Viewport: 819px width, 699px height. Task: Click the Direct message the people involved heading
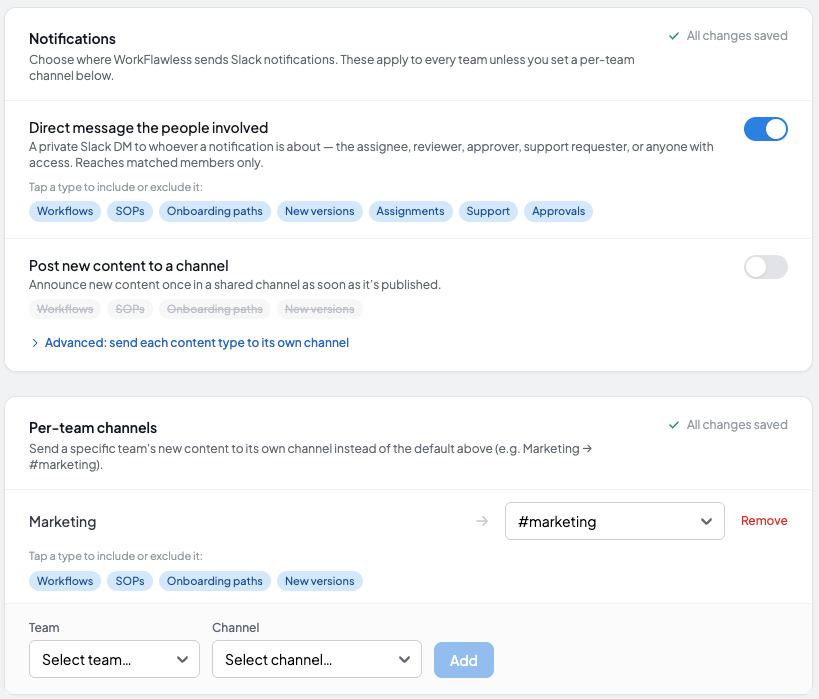(x=148, y=128)
